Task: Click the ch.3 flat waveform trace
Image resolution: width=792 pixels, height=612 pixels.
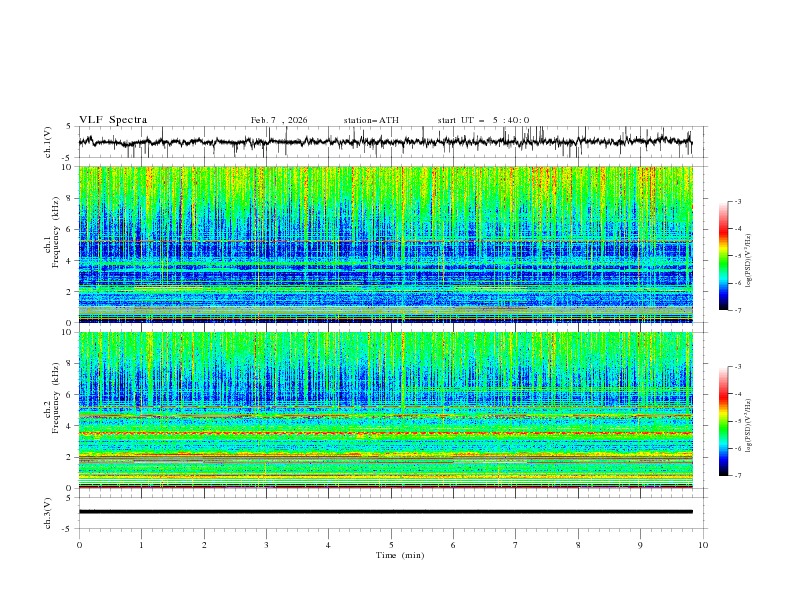Action: pyautogui.click(x=385, y=512)
